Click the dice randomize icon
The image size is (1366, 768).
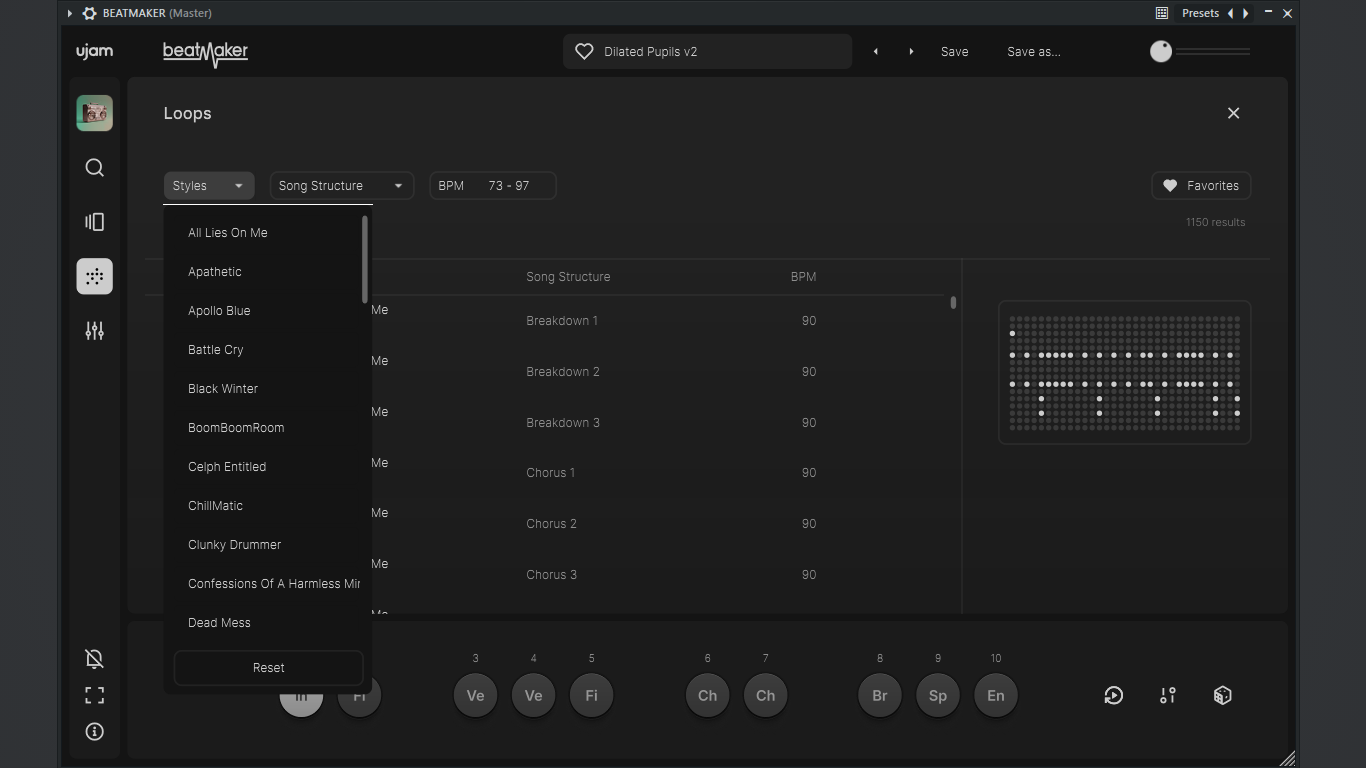pos(1222,696)
